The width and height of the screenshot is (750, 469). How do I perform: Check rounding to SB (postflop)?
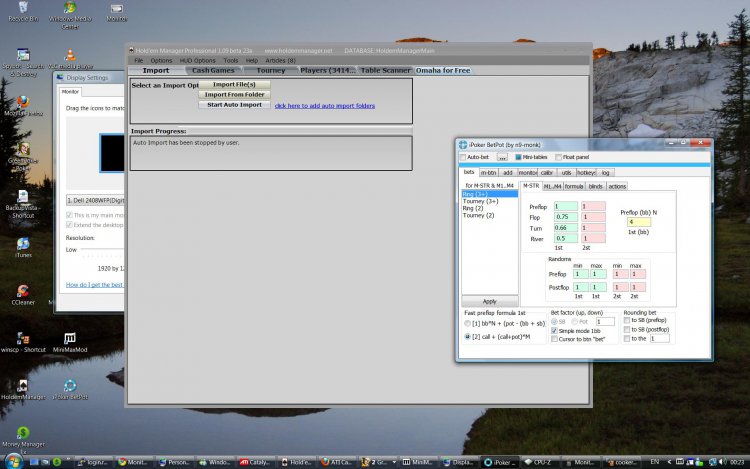point(627,329)
